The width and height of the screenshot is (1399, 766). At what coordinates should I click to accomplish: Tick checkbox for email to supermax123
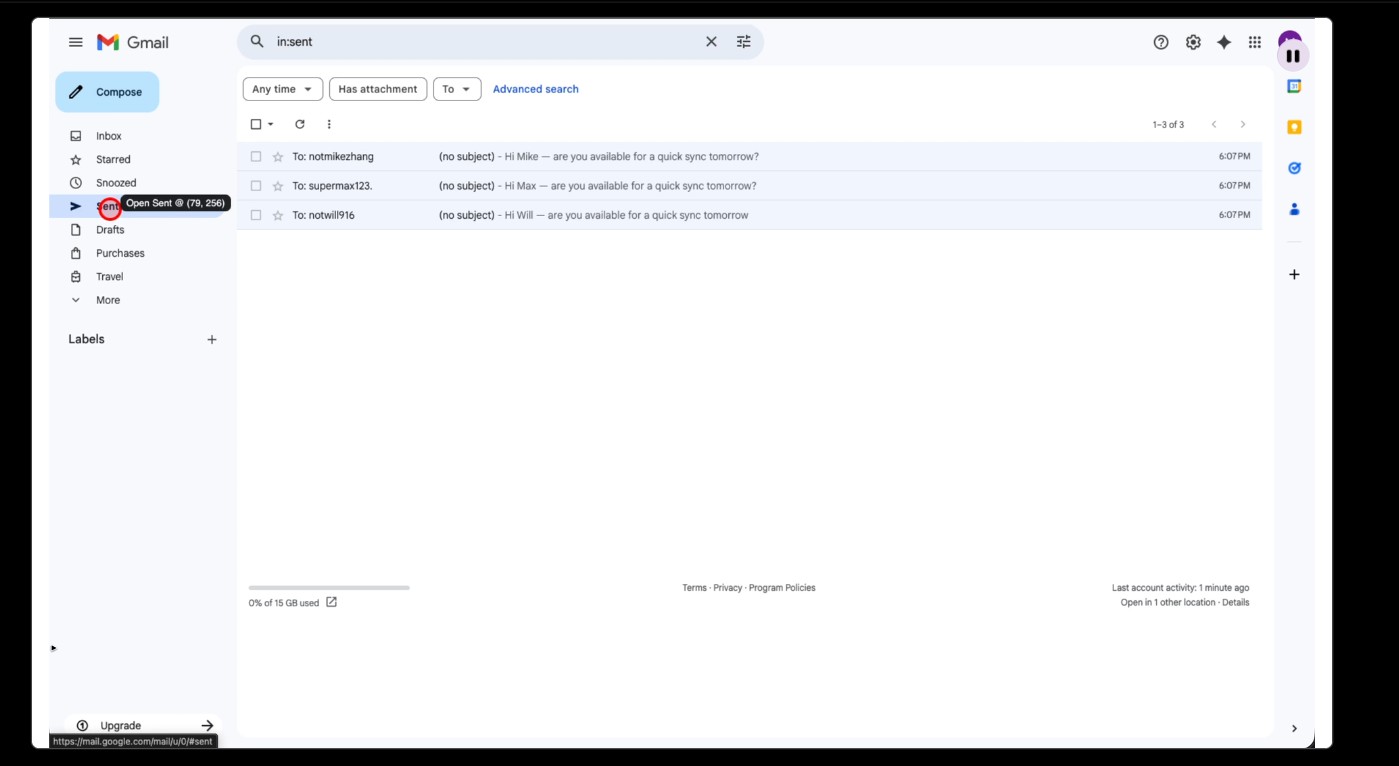tap(256, 186)
